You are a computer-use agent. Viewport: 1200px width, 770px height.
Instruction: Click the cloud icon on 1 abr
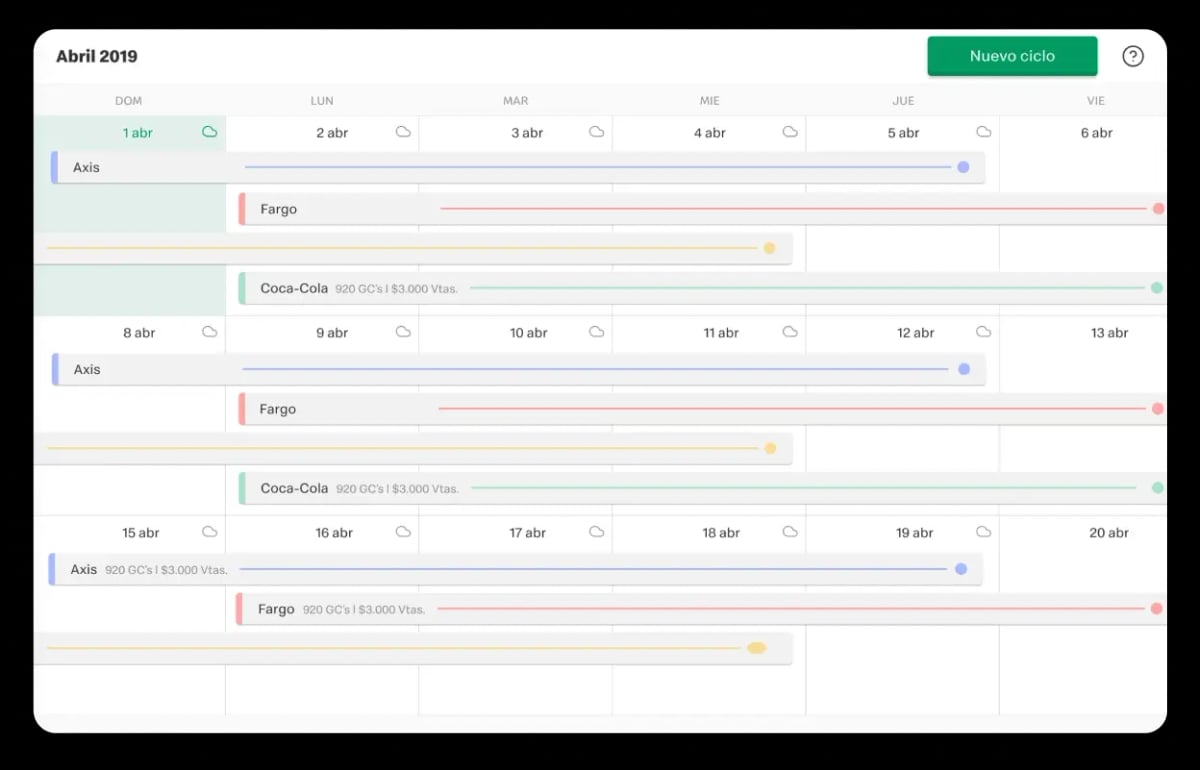click(209, 131)
